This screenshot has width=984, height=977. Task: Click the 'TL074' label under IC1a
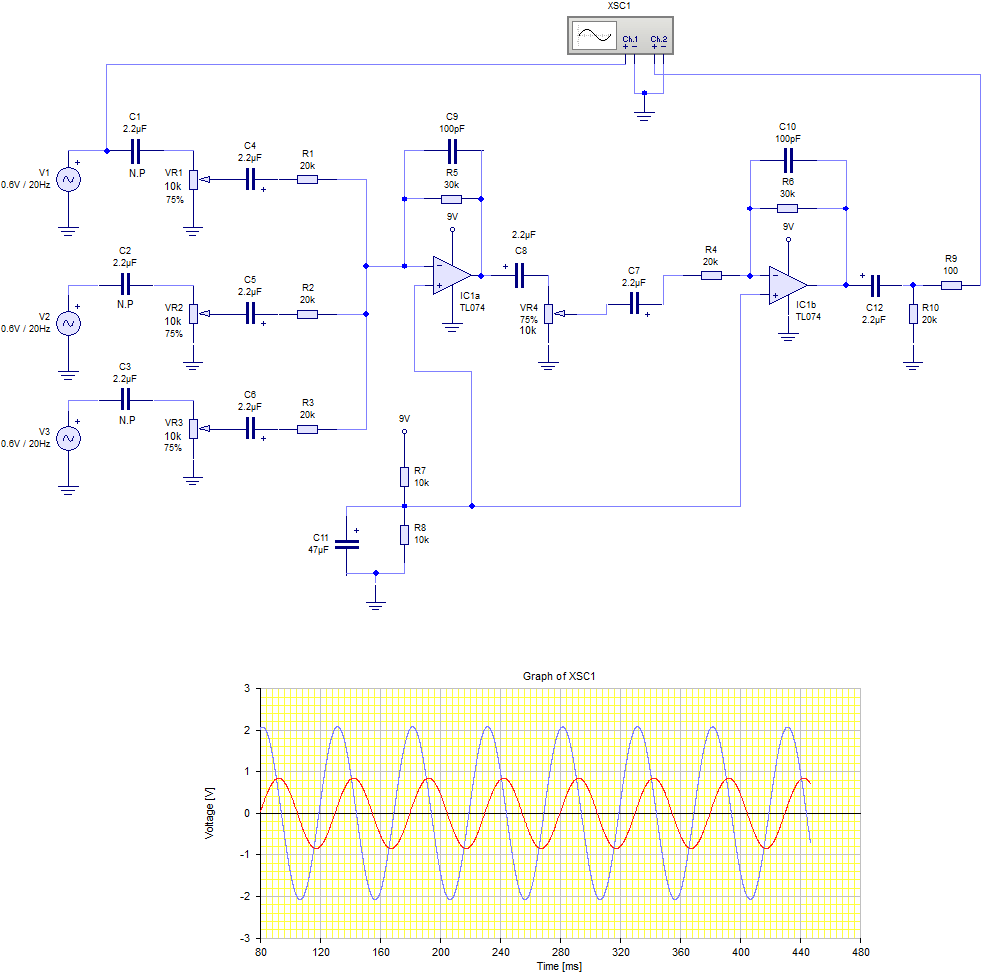[x=472, y=307]
